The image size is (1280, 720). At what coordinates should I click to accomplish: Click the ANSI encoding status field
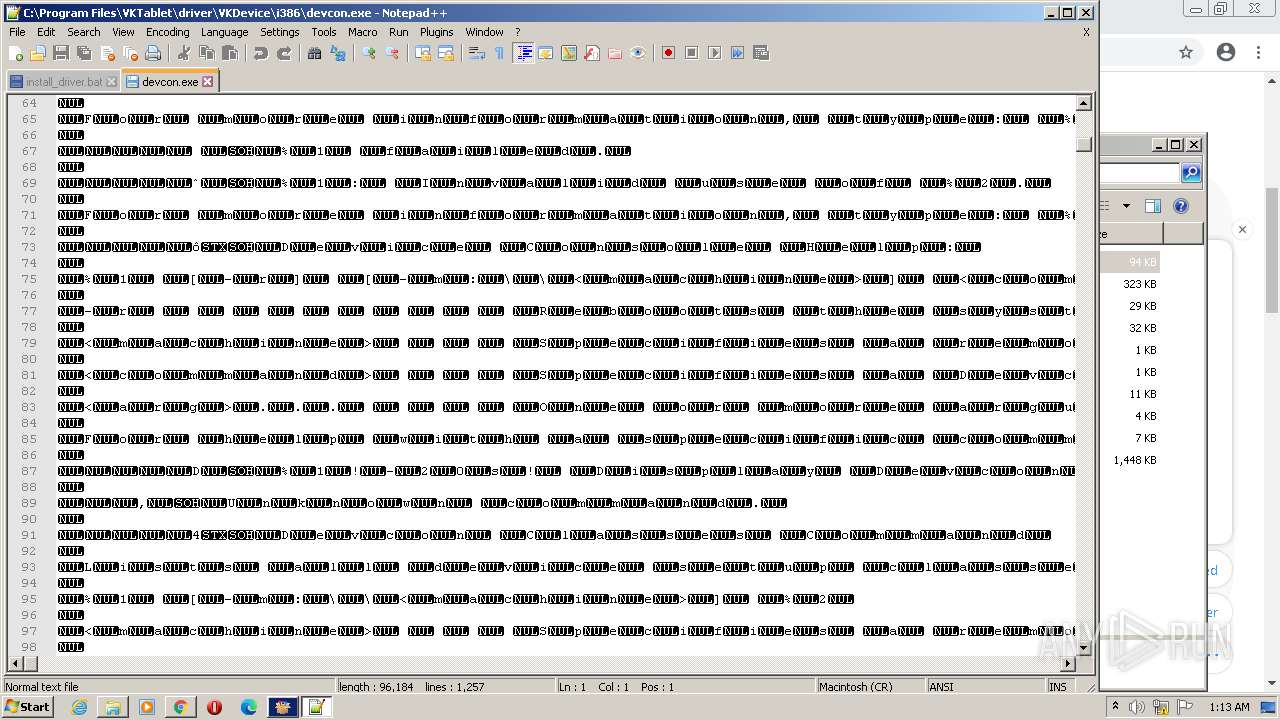click(x=985, y=687)
